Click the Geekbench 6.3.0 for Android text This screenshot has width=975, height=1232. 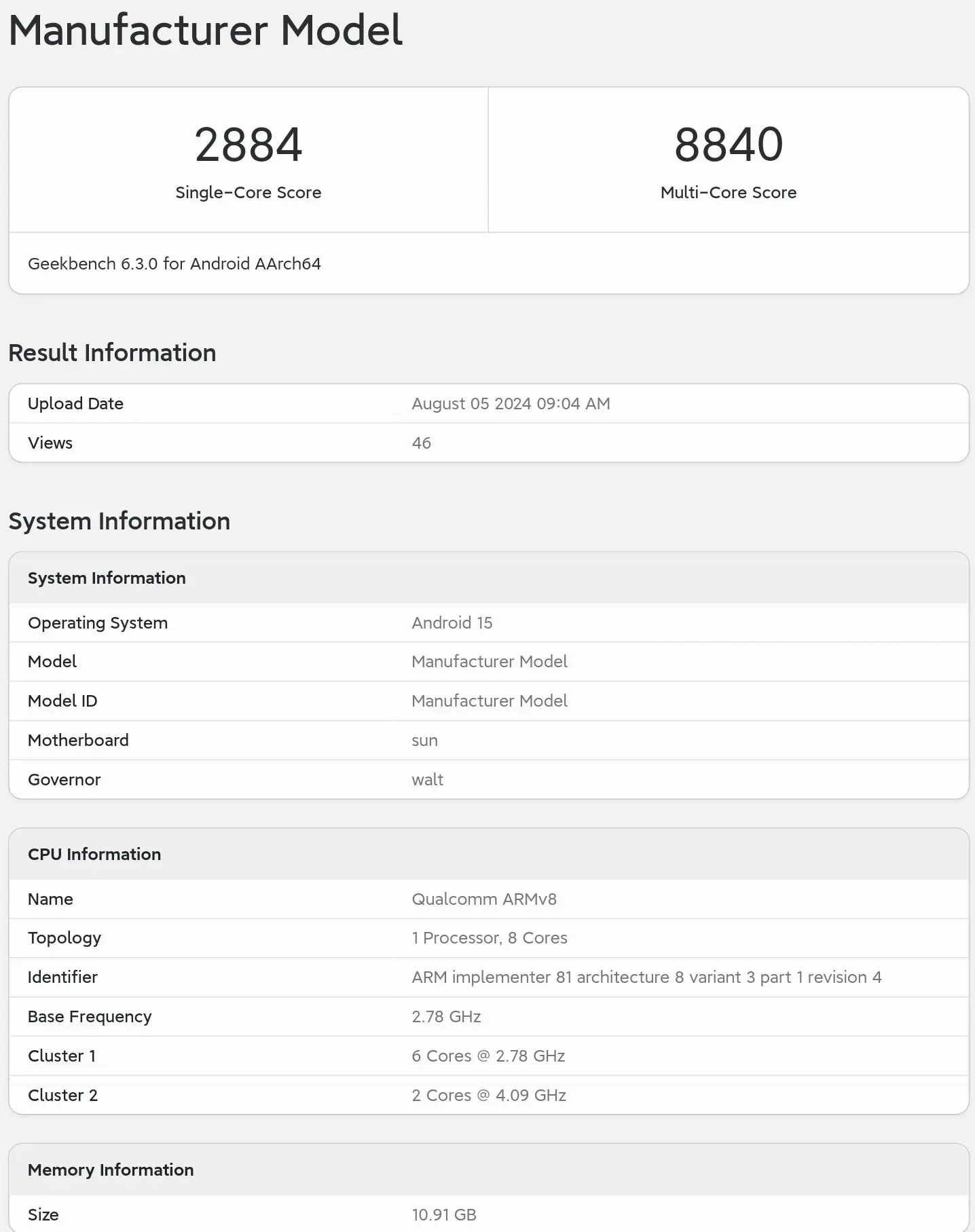point(174,264)
